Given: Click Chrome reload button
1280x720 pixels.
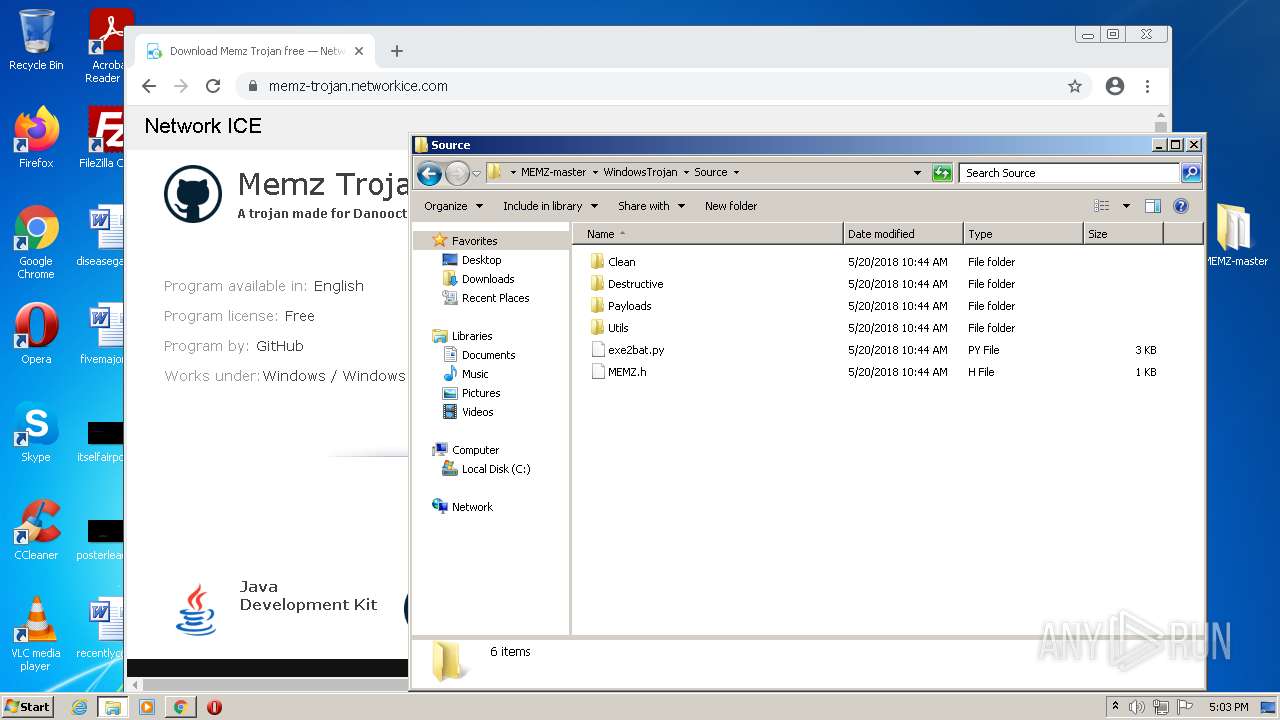Looking at the screenshot, I should [x=213, y=86].
